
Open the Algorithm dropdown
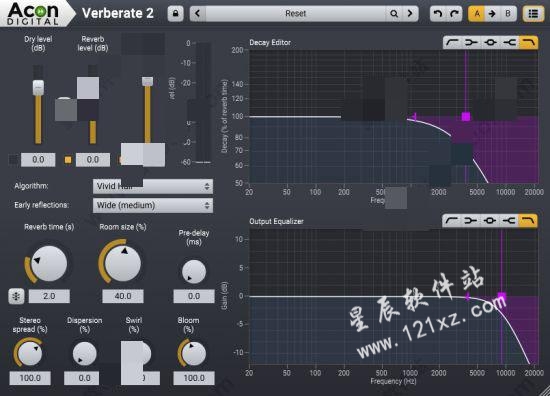pyautogui.click(x=153, y=186)
